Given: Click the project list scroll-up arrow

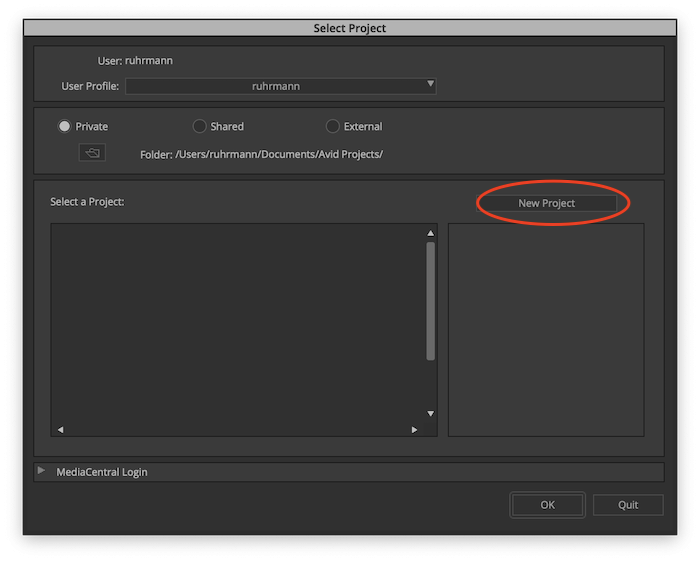Looking at the screenshot, I should 431,232.
